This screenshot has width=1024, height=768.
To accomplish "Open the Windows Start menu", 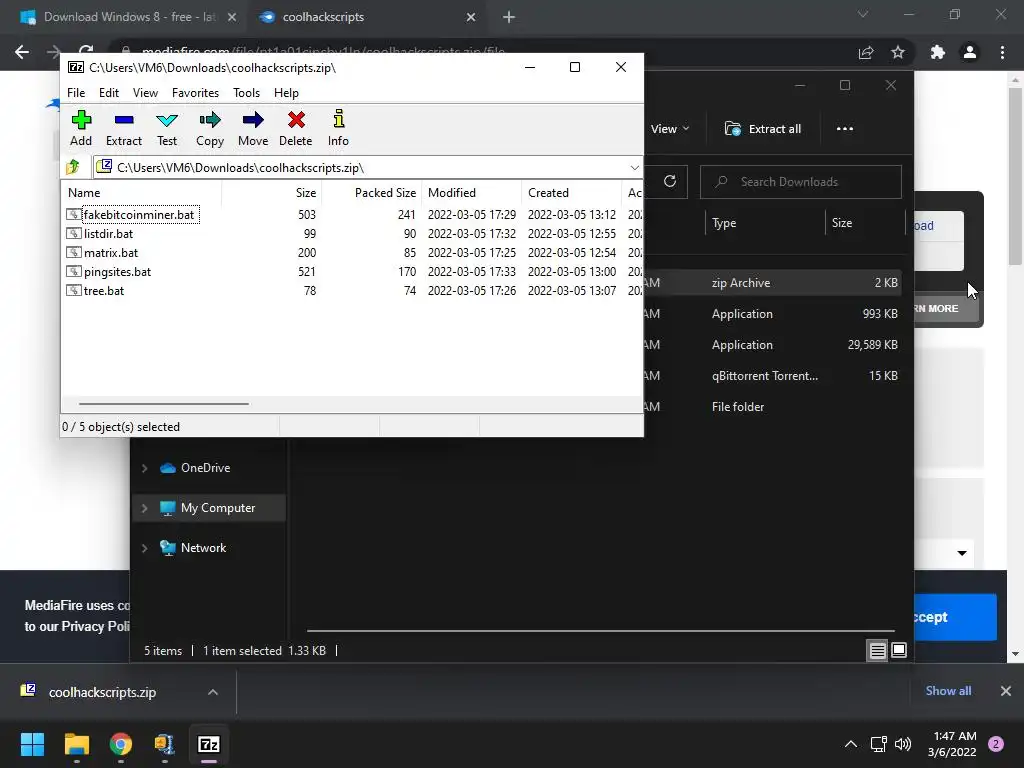I will click(33, 744).
